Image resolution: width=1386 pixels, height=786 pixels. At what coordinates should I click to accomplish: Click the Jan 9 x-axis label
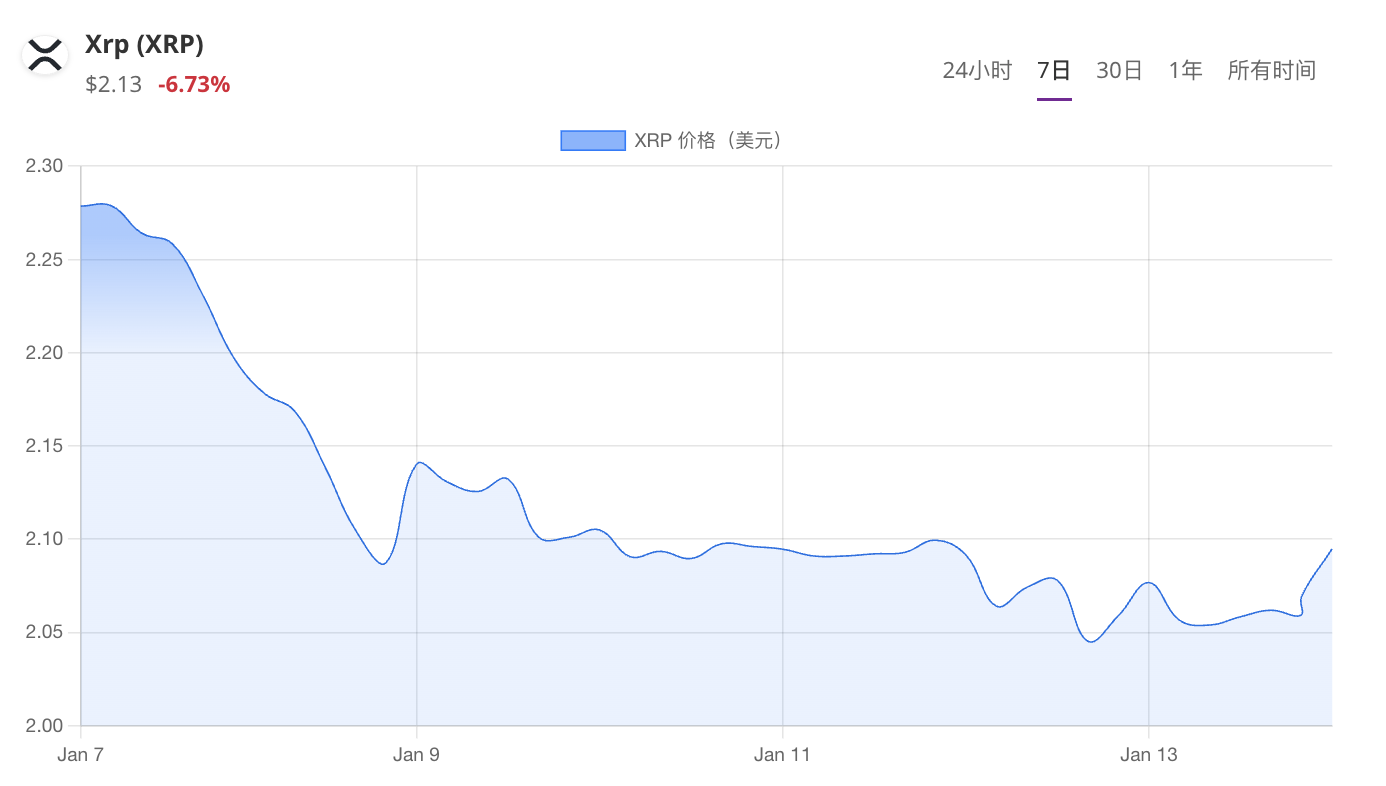click(416, 755)
